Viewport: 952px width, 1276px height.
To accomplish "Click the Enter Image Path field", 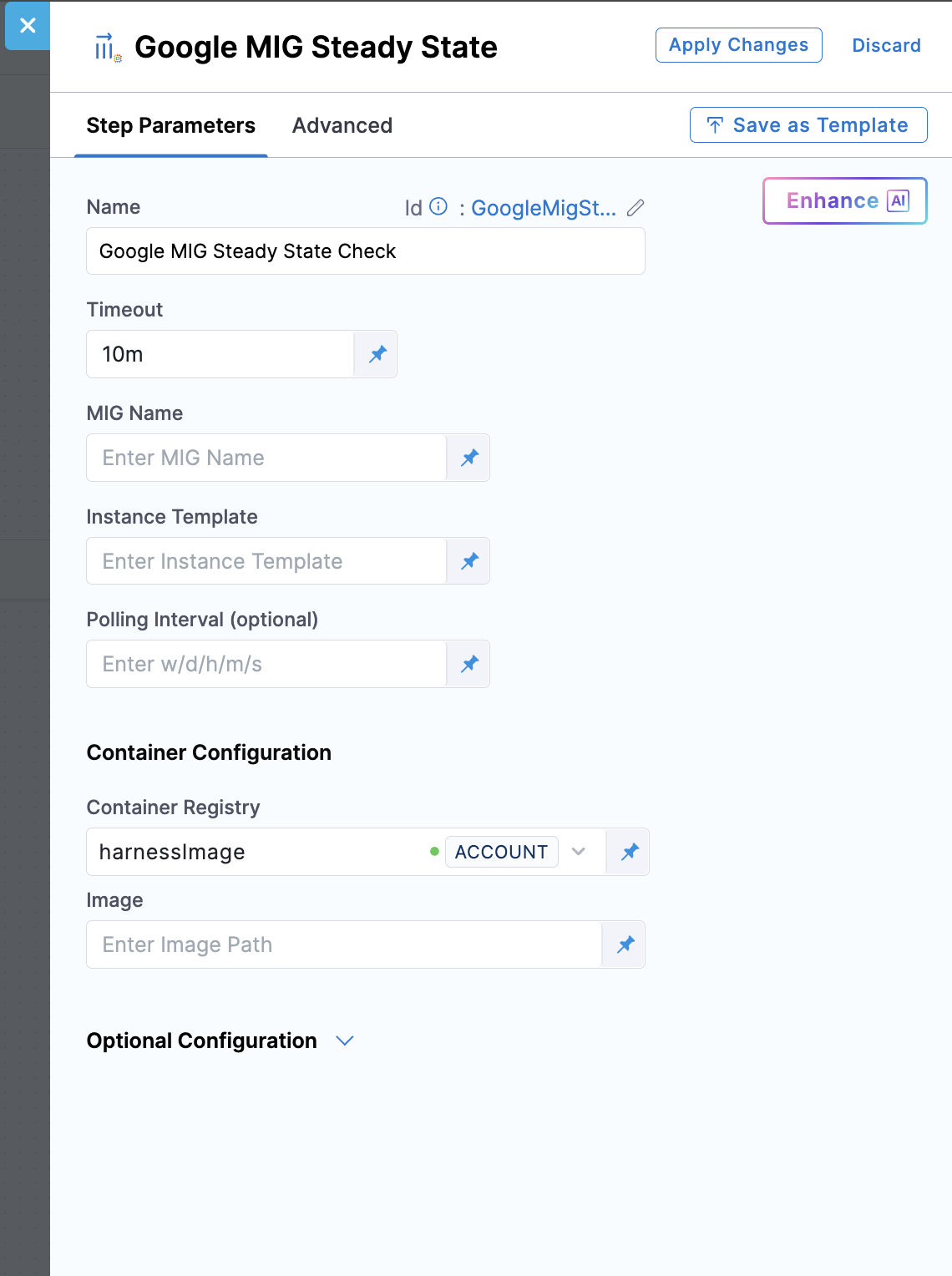I will click(343, 944).
